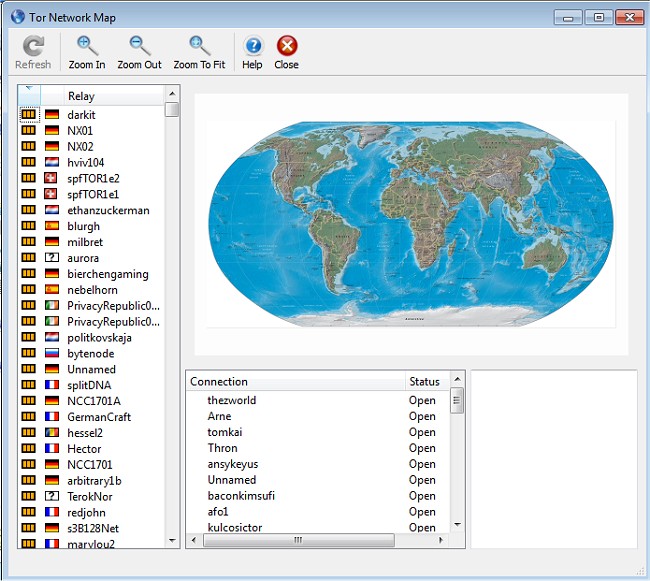Click the Status column header
Viewport: 650px width, 581px height.
[x=424, y=381]
